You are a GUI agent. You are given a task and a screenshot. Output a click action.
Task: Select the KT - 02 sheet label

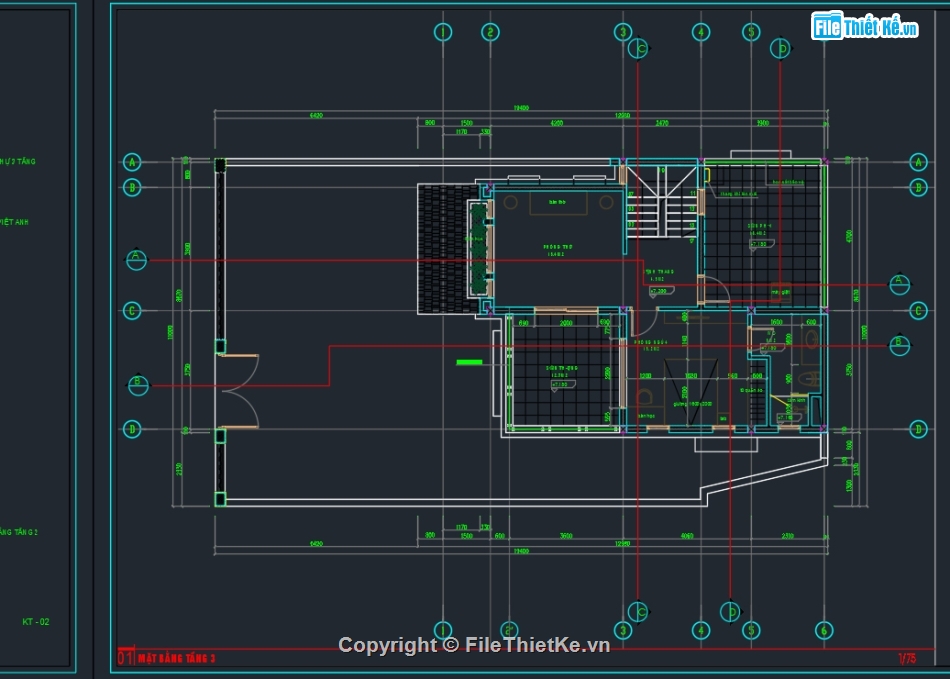(x=36, y=622)
